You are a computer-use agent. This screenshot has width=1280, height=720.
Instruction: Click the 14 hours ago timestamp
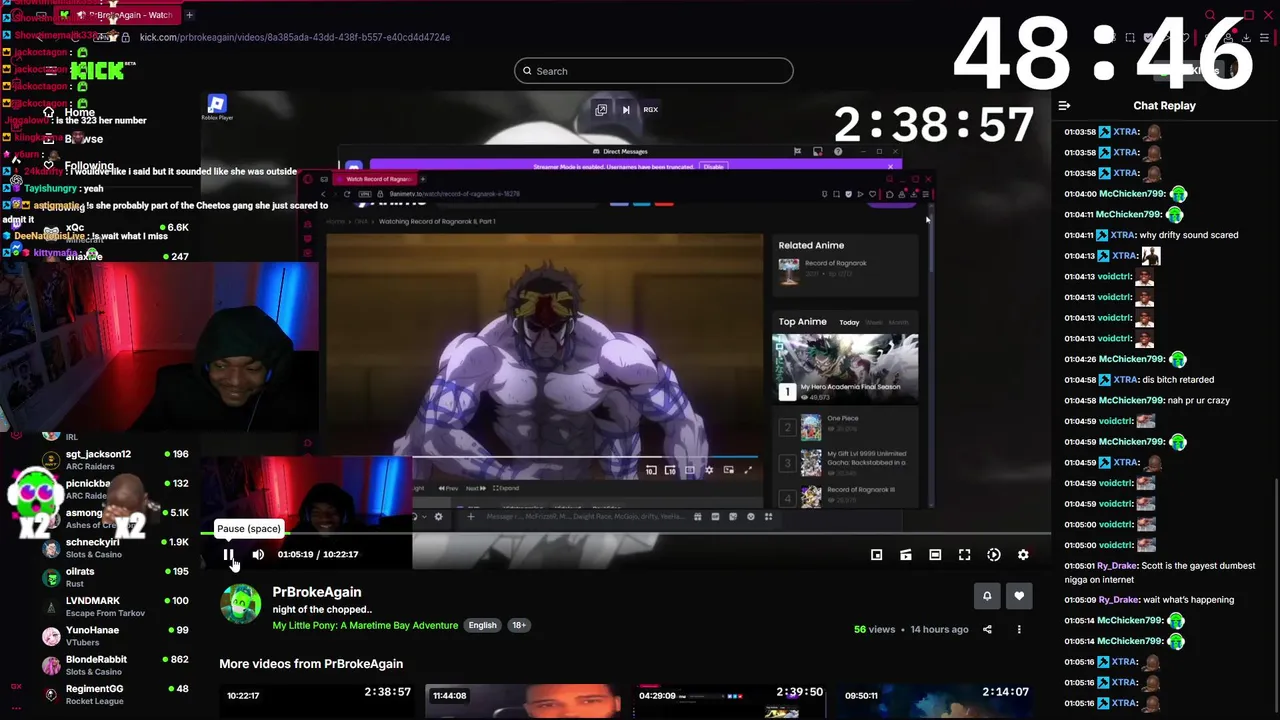pyautogui.click(x=939, y=629)
